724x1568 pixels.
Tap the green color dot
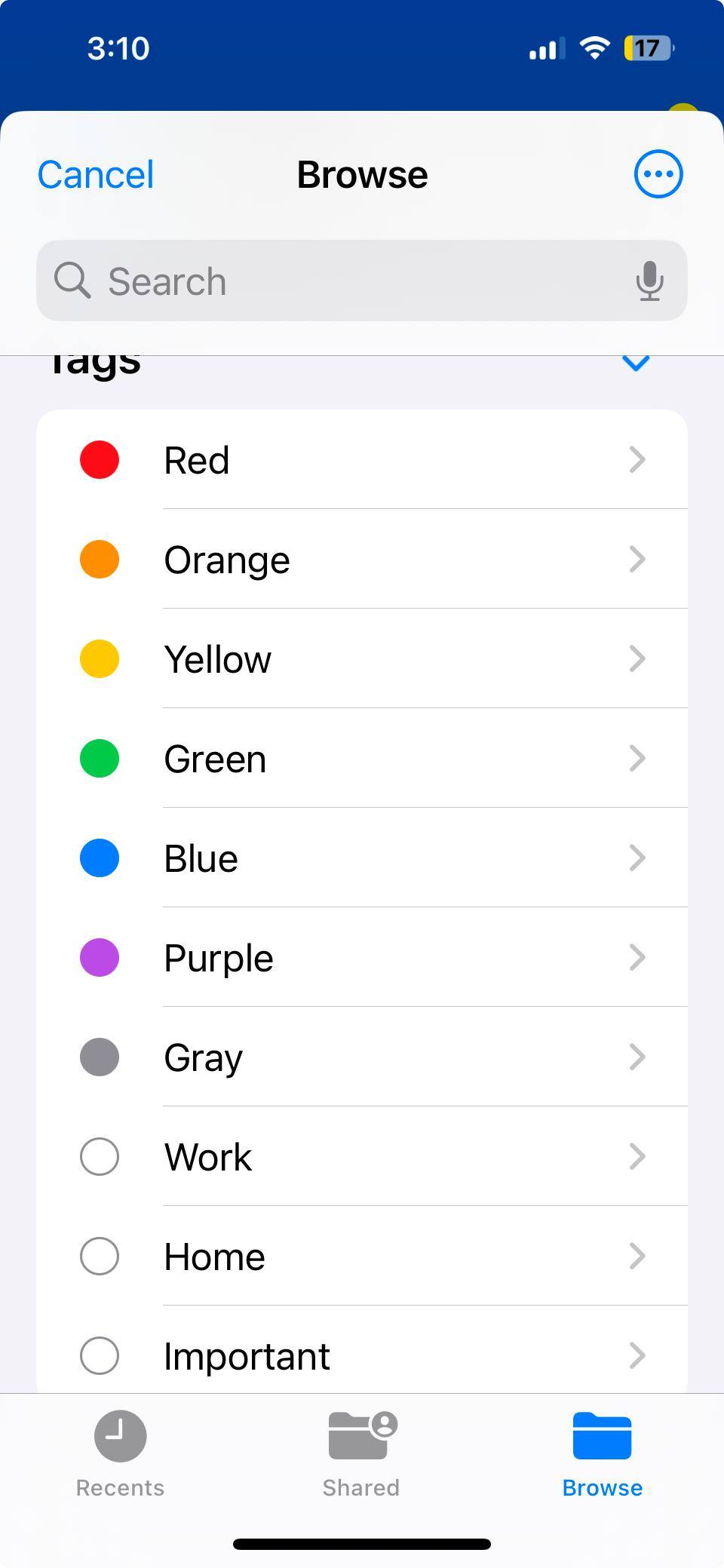tap(100, 758)
